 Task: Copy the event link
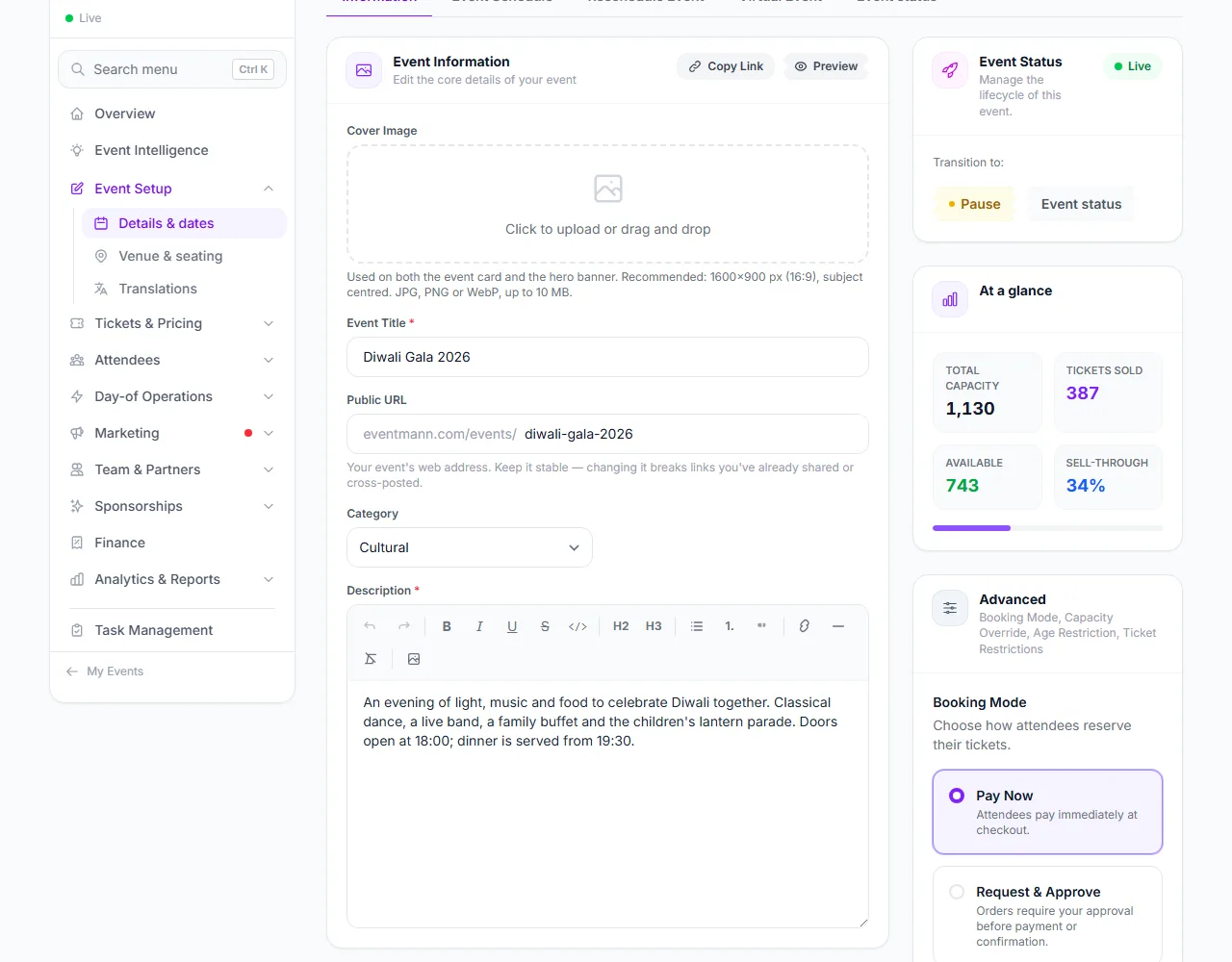pyautogui.click(x=726, y=66)
